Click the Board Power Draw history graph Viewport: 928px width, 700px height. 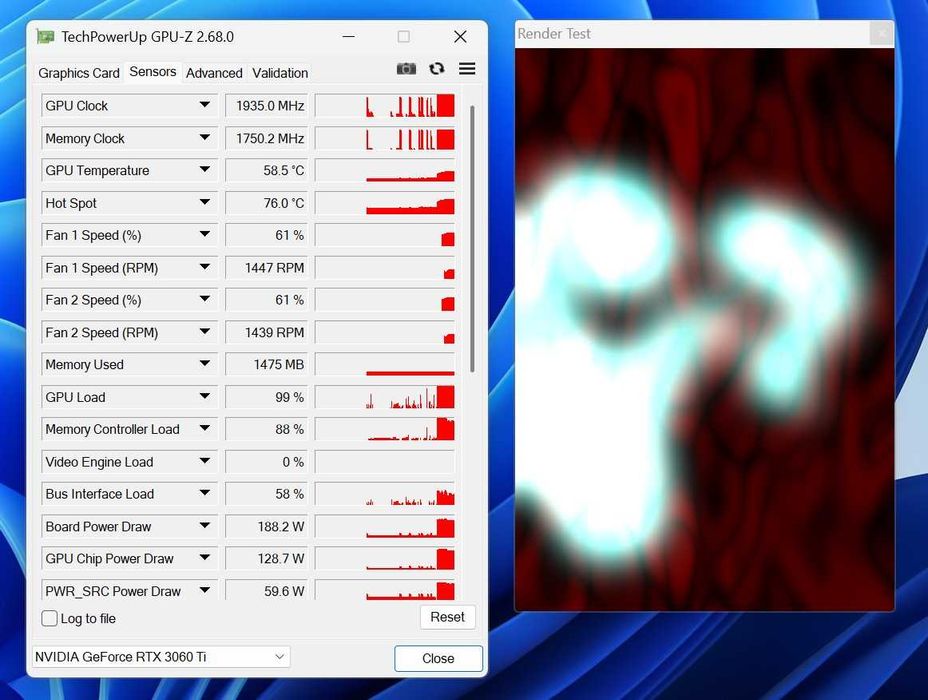tap(385, 527)
